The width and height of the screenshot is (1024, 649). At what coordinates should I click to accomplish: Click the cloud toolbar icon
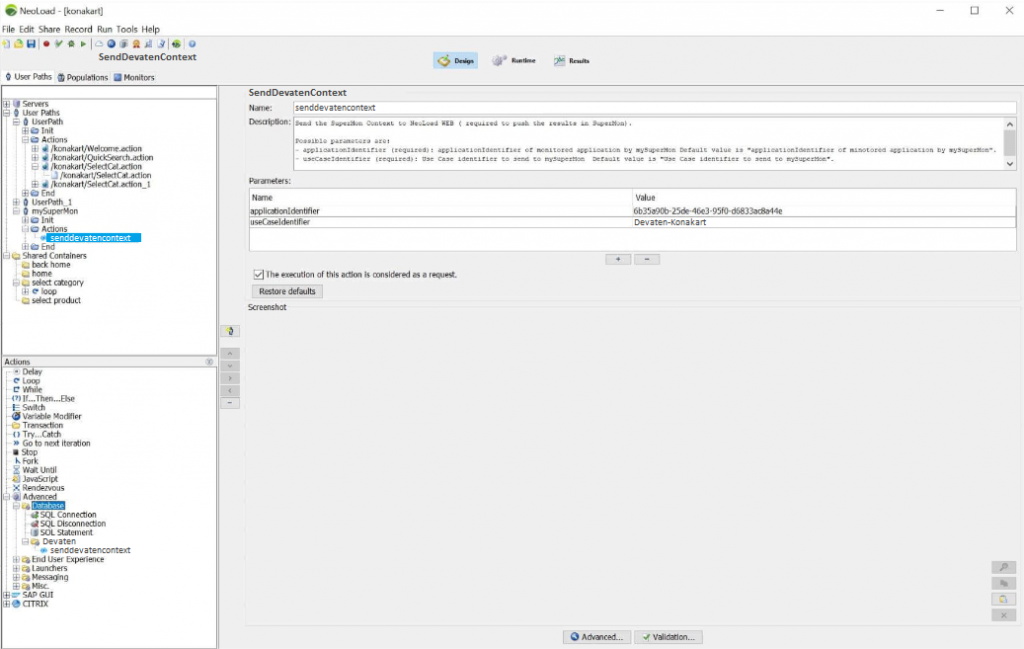coord(99,44)
